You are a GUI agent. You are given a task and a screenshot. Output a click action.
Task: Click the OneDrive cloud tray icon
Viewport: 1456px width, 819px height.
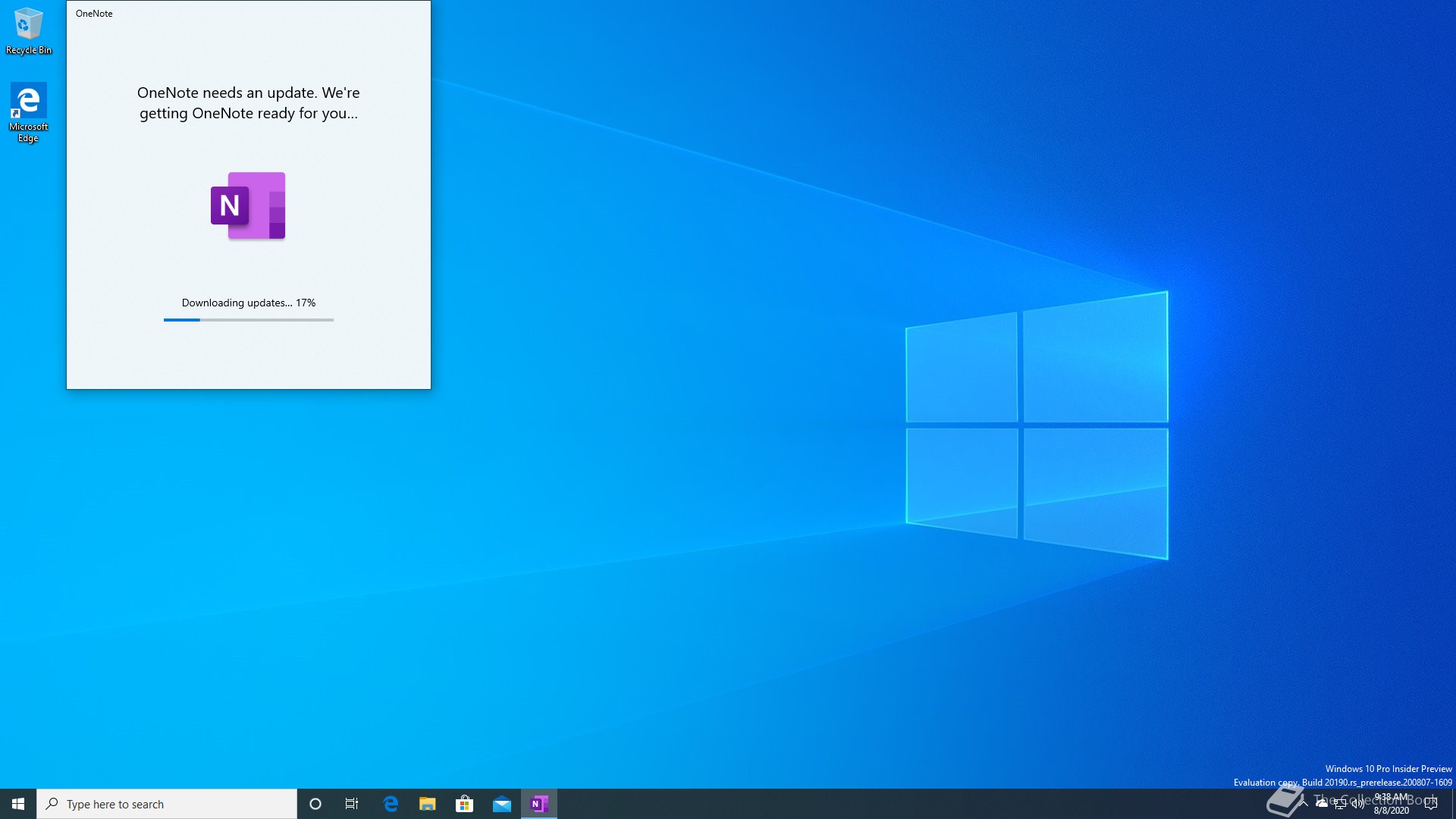1322,804
